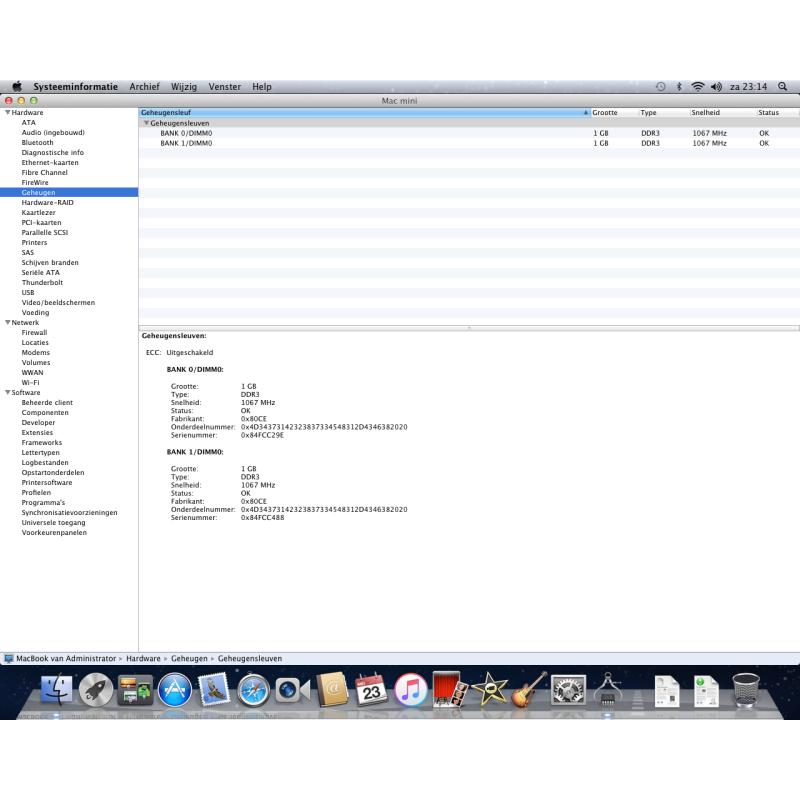Open Finder in the Dock
The width and height of the screenshot is (800, 800).
click(x=57, y=690)
